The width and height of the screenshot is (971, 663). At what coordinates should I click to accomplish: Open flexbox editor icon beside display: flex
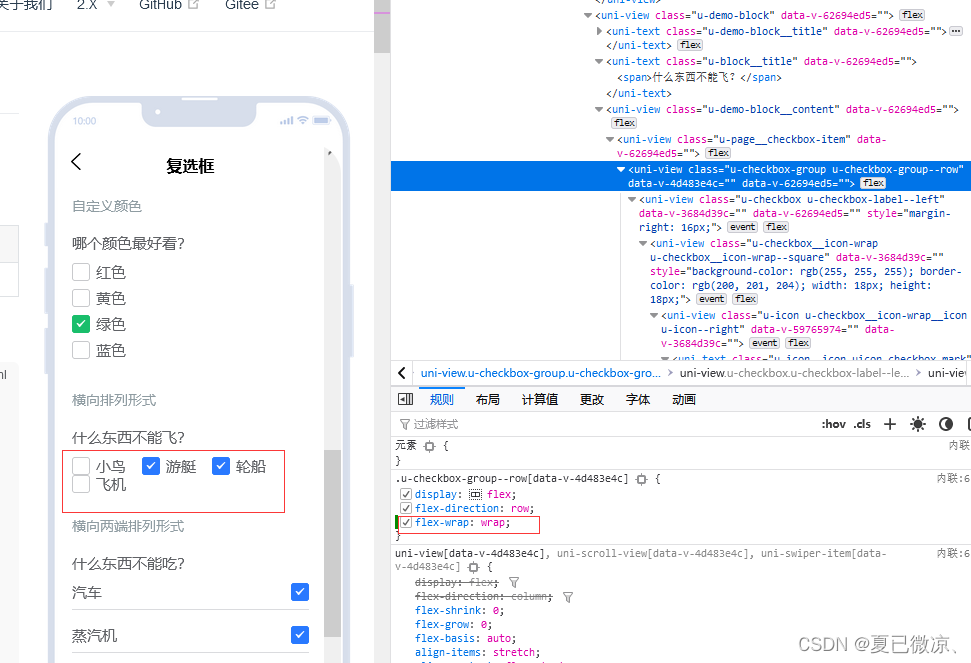click(475, 494)
